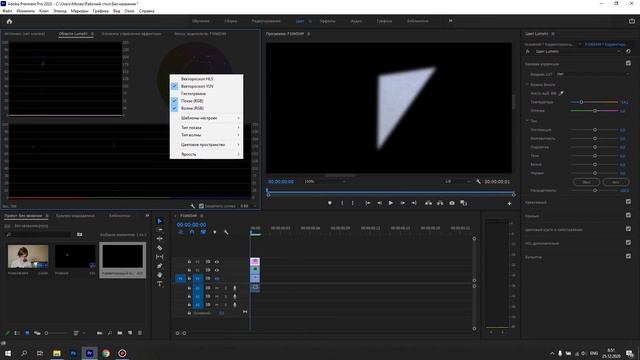
Task: Toggle clamp signal checkbox in scopes panel
Action: [x=201, y=206]
